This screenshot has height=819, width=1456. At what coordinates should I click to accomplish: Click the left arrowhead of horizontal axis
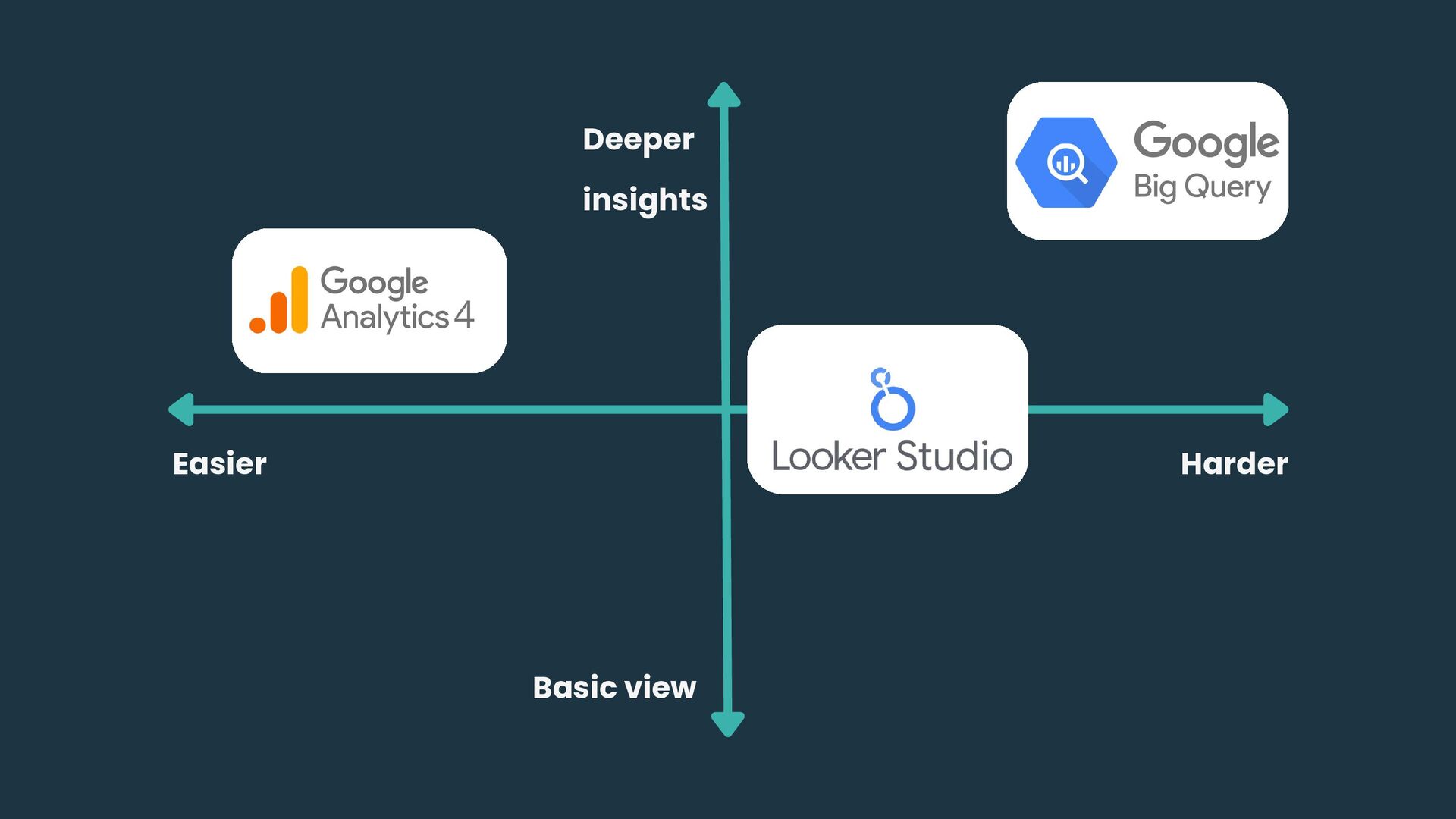pos(182,409)
